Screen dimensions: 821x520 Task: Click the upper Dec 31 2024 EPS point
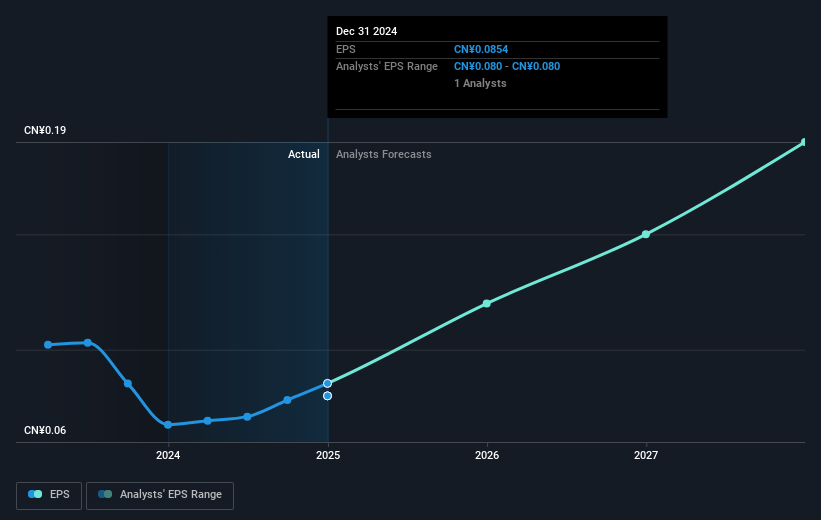327,383
